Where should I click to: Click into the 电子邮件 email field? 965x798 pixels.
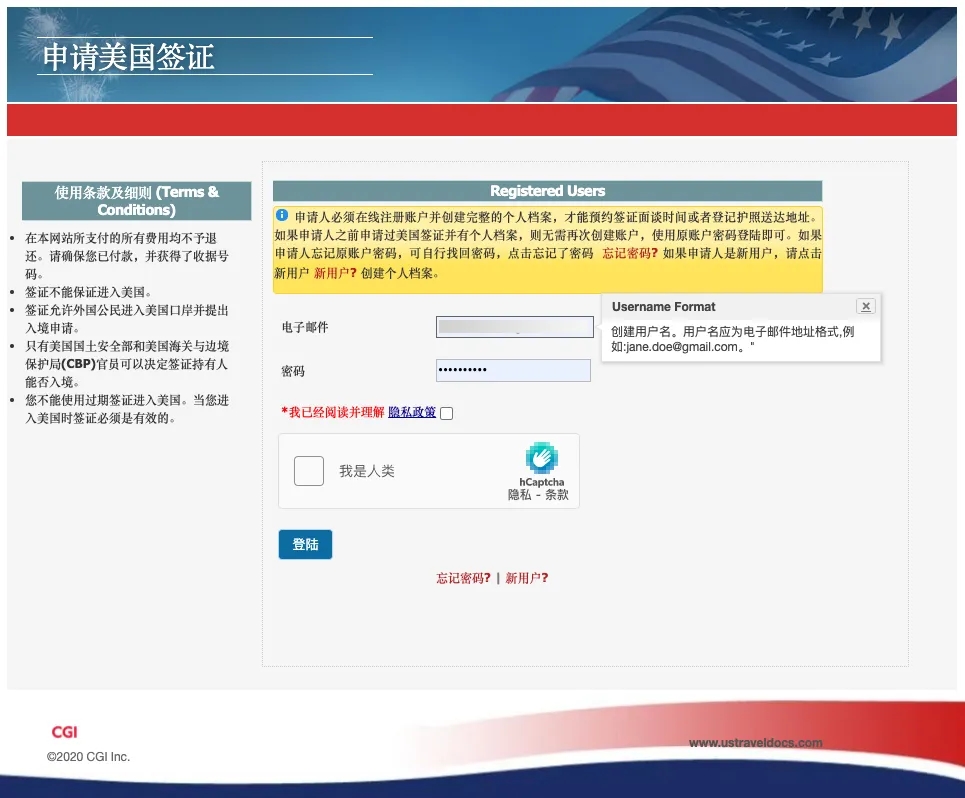pyautogui.click(x=514, y=327)
